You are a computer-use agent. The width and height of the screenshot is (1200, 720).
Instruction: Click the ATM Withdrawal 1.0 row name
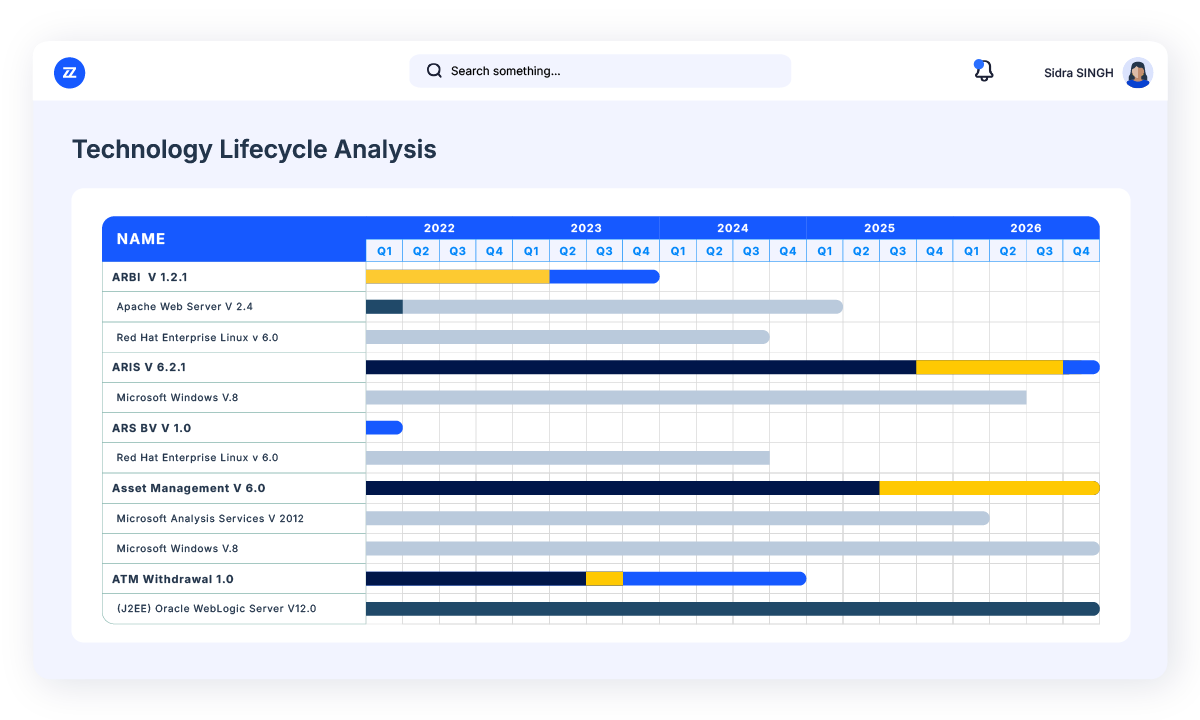click(173, 579)
